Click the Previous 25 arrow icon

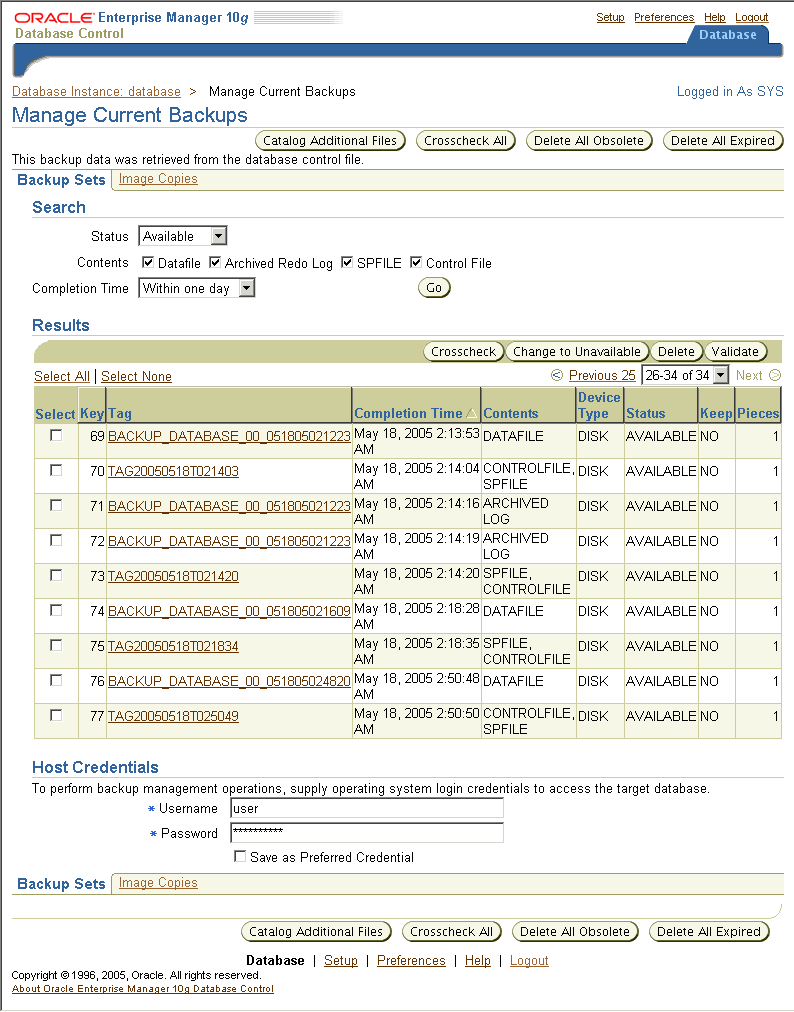[557, 376]
